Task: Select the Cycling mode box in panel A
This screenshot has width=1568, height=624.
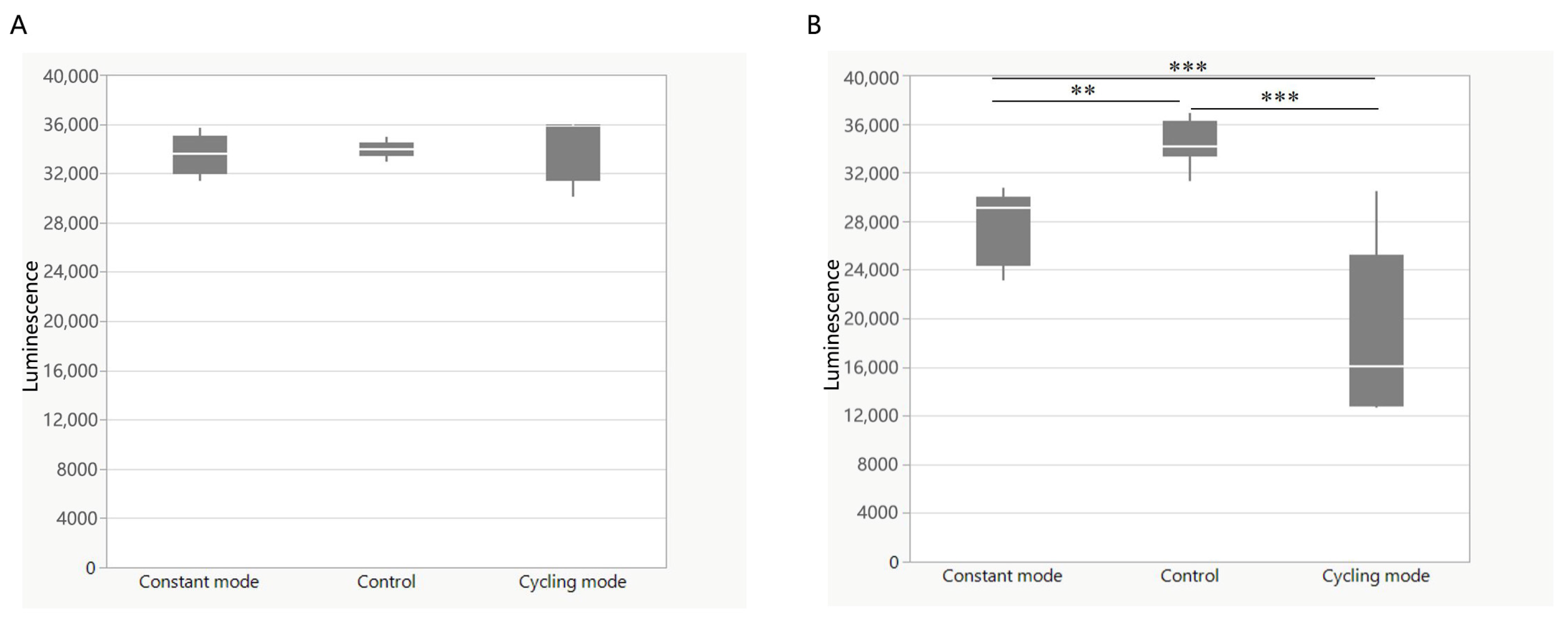Action: pos(573,153)
